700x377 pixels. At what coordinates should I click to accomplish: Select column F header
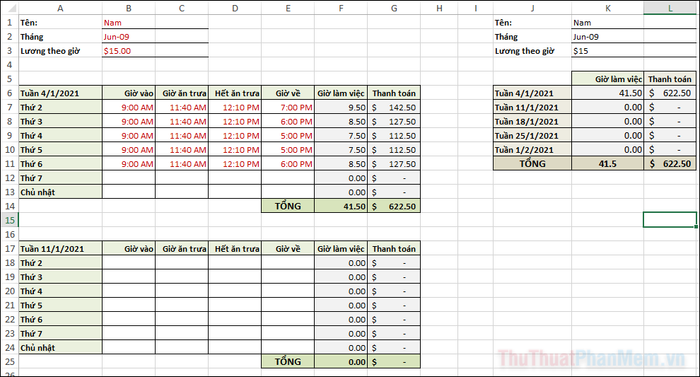pyautogui.click(x=341, y=8)
